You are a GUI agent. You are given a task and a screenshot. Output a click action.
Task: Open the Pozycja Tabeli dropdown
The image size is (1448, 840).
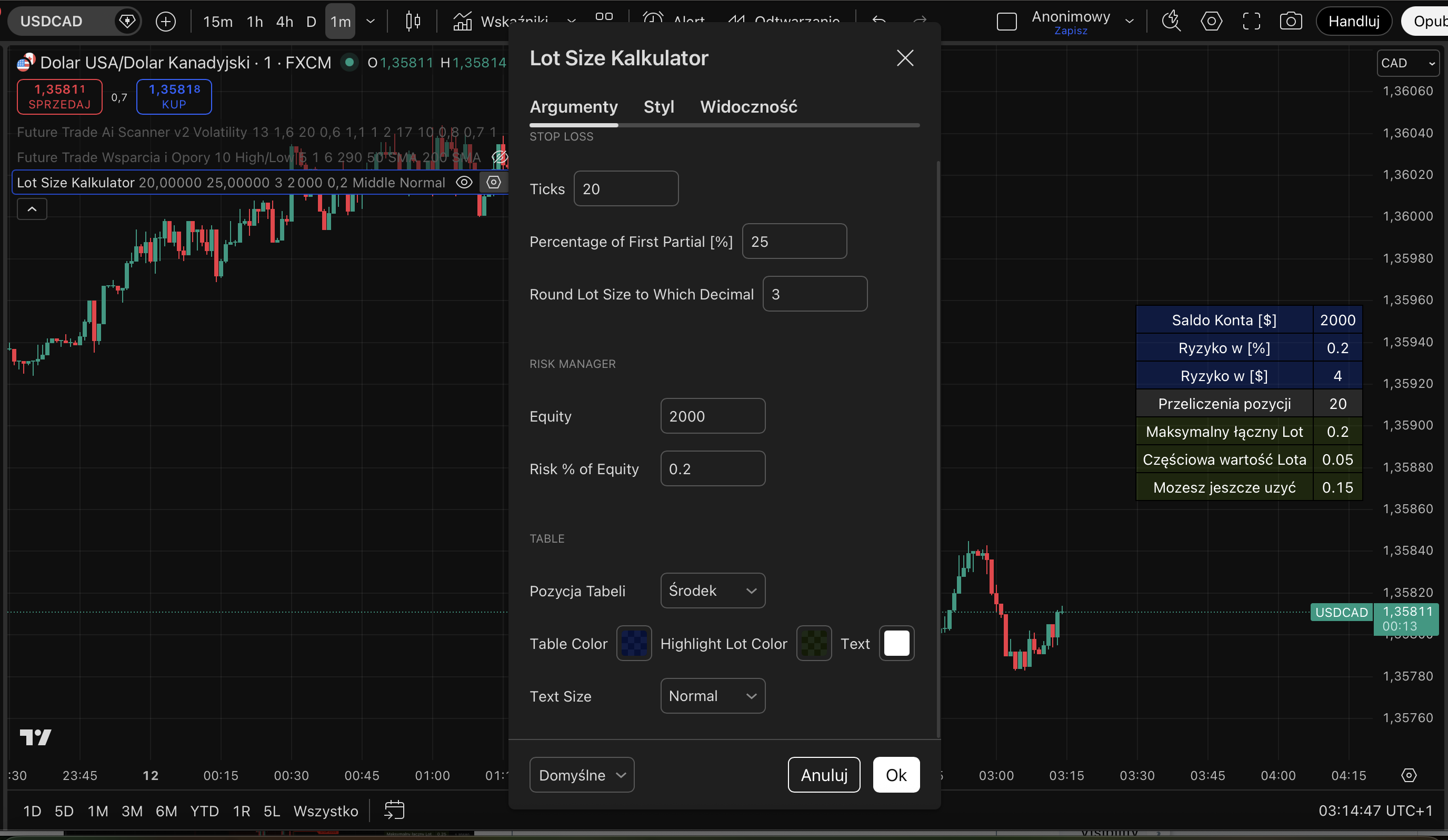(x=713, y=591)
